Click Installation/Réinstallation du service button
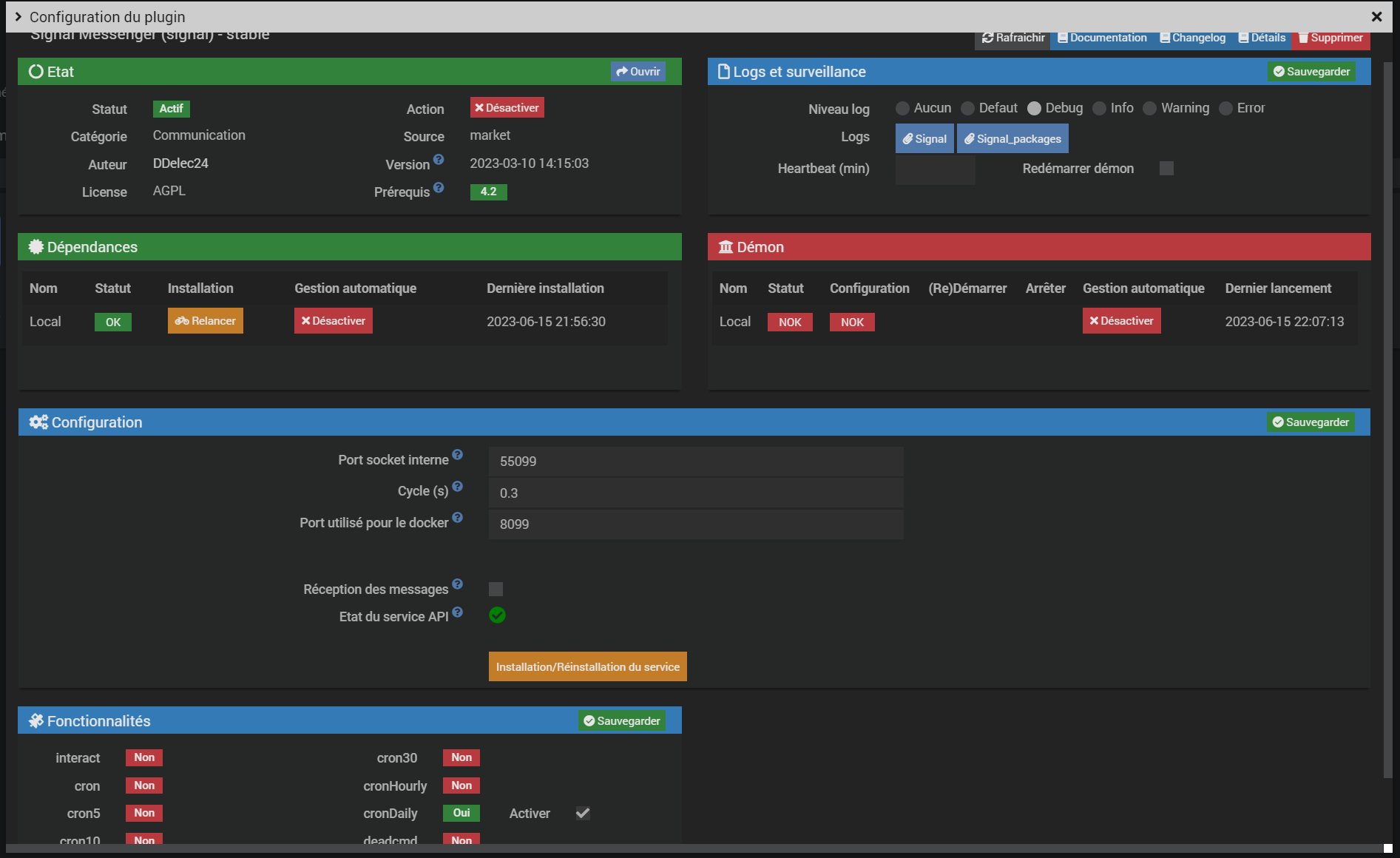Screen dimensions: 1400x858 587,666
